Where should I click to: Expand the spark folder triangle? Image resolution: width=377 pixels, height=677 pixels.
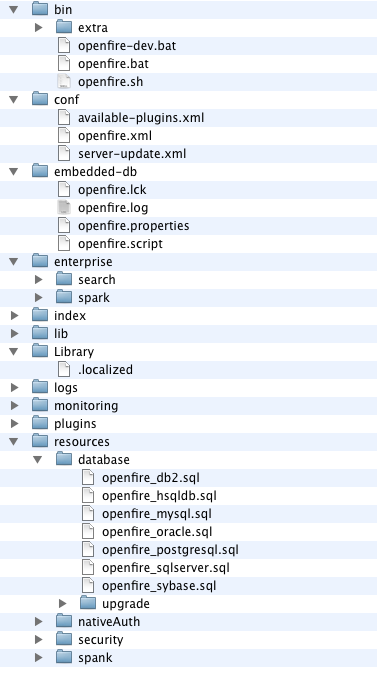pyautogui.click(x=38, y=297)
